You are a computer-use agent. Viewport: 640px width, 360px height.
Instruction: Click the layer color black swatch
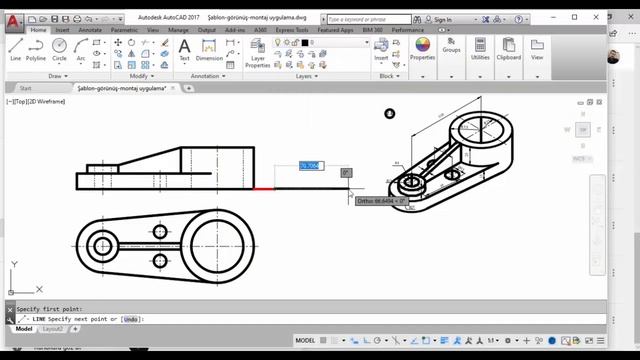[x=305, y=42]
